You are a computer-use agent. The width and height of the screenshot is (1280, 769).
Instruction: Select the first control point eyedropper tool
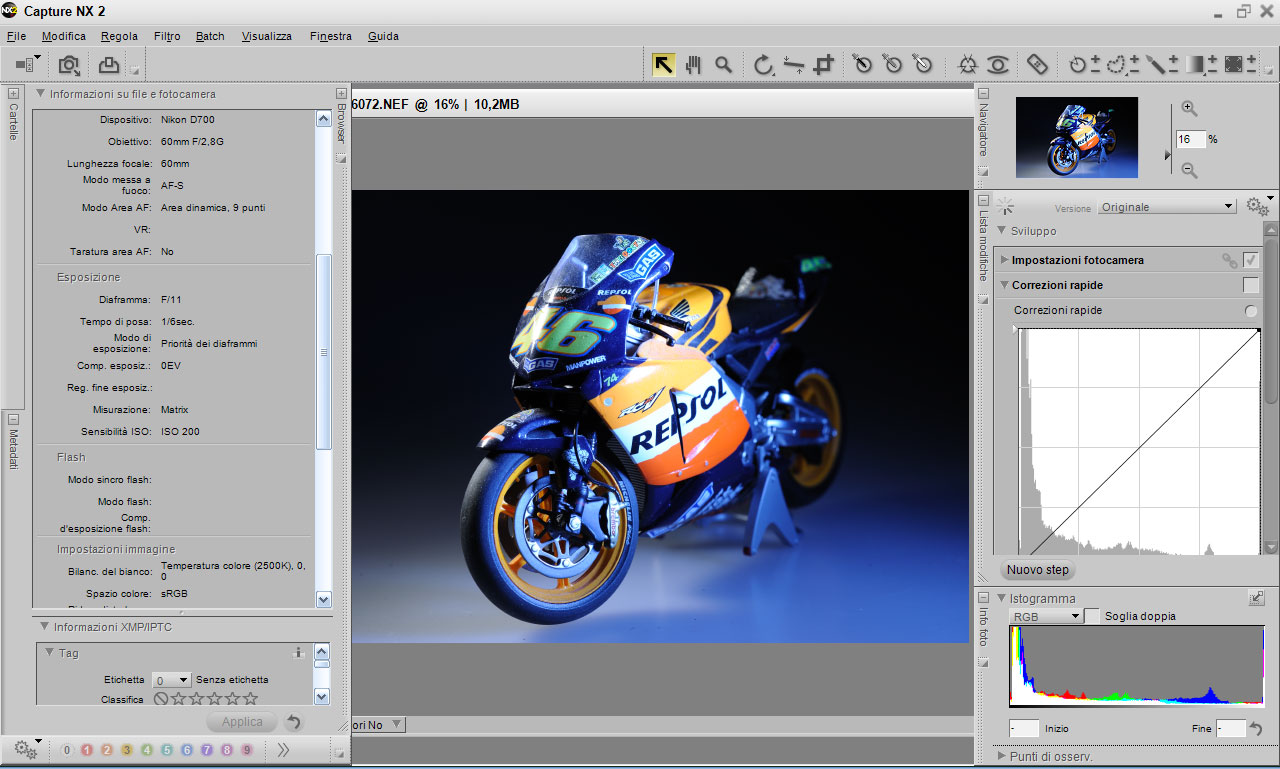(x=863, y=65)
